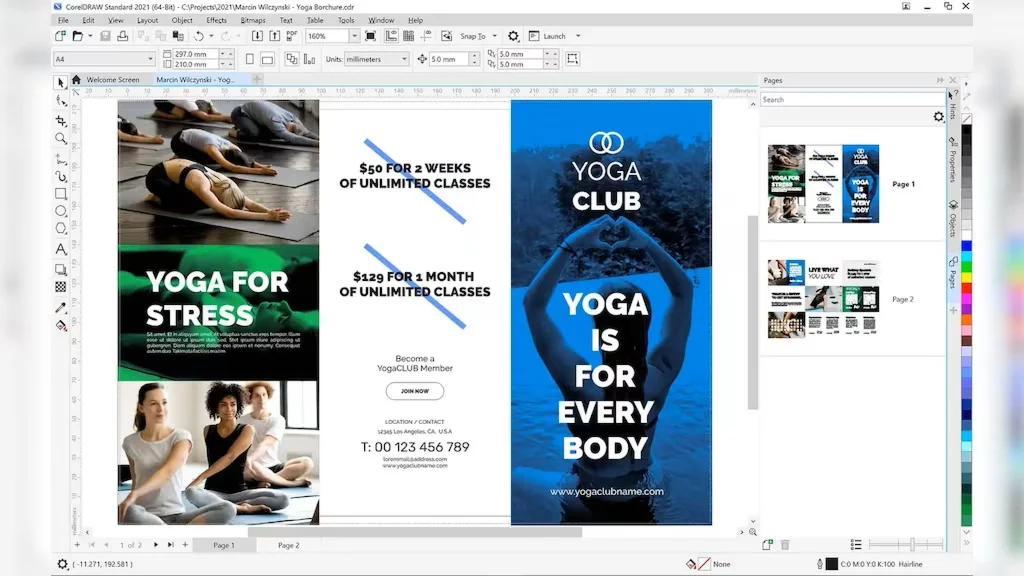Select the Transparency checkerboard tool

[x=61, y=287]
